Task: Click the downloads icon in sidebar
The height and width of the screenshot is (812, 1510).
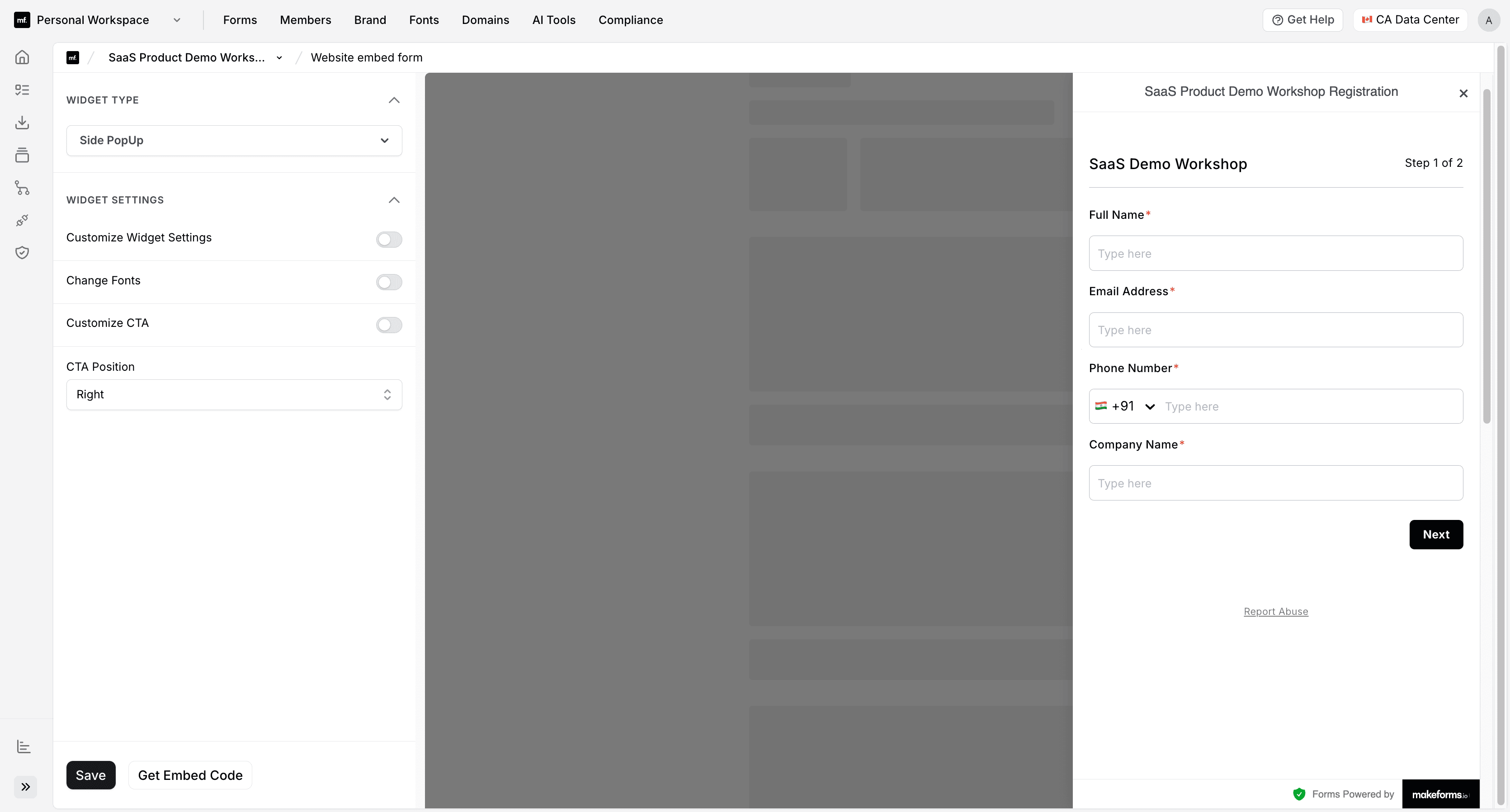Action: pos(22,123)
